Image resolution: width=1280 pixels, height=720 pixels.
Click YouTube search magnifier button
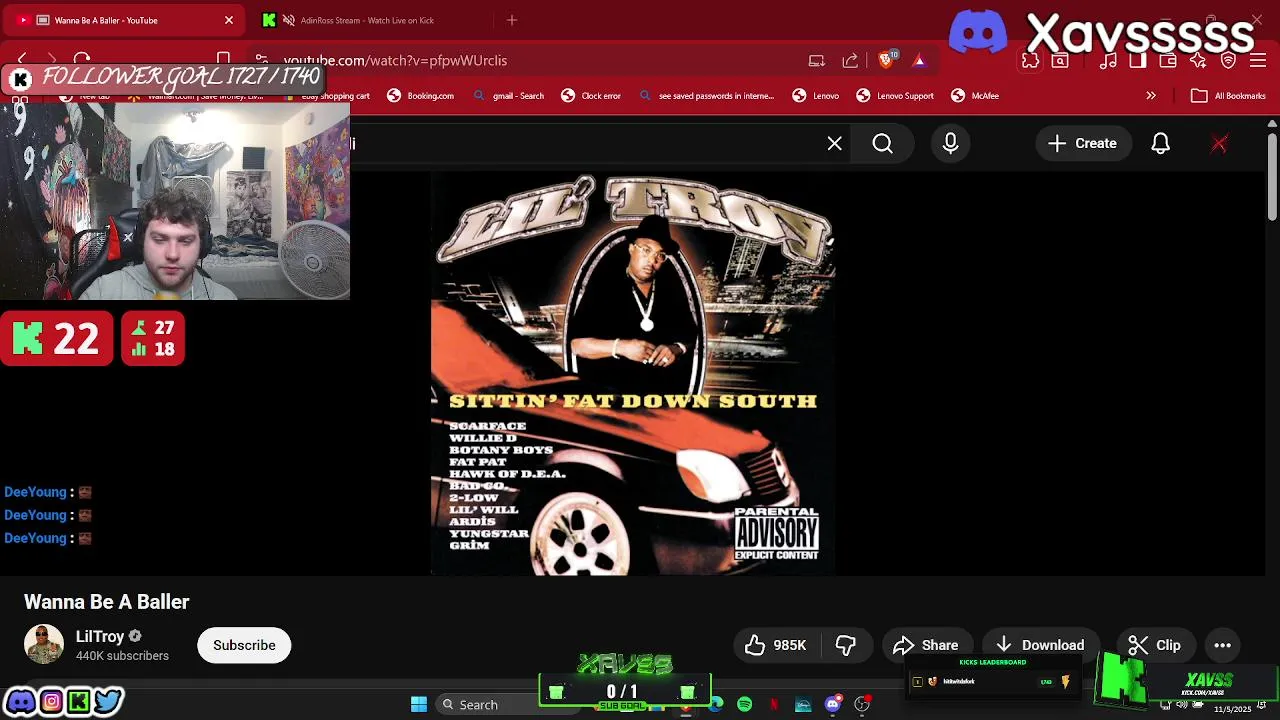[883, 144]
